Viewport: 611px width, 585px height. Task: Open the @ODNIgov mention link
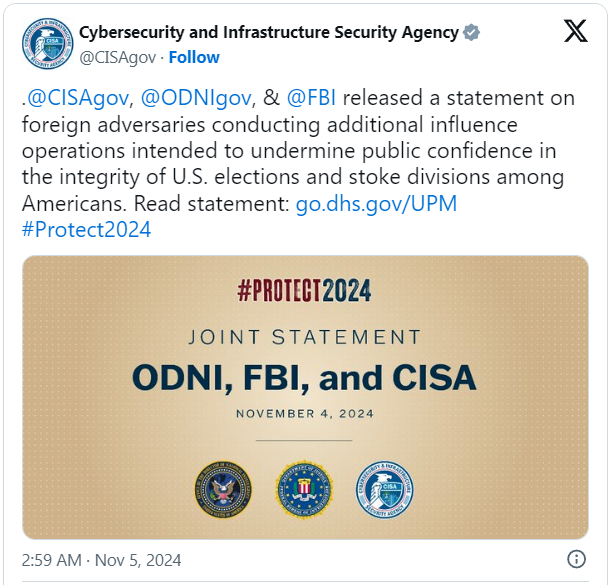pos(196,98)
